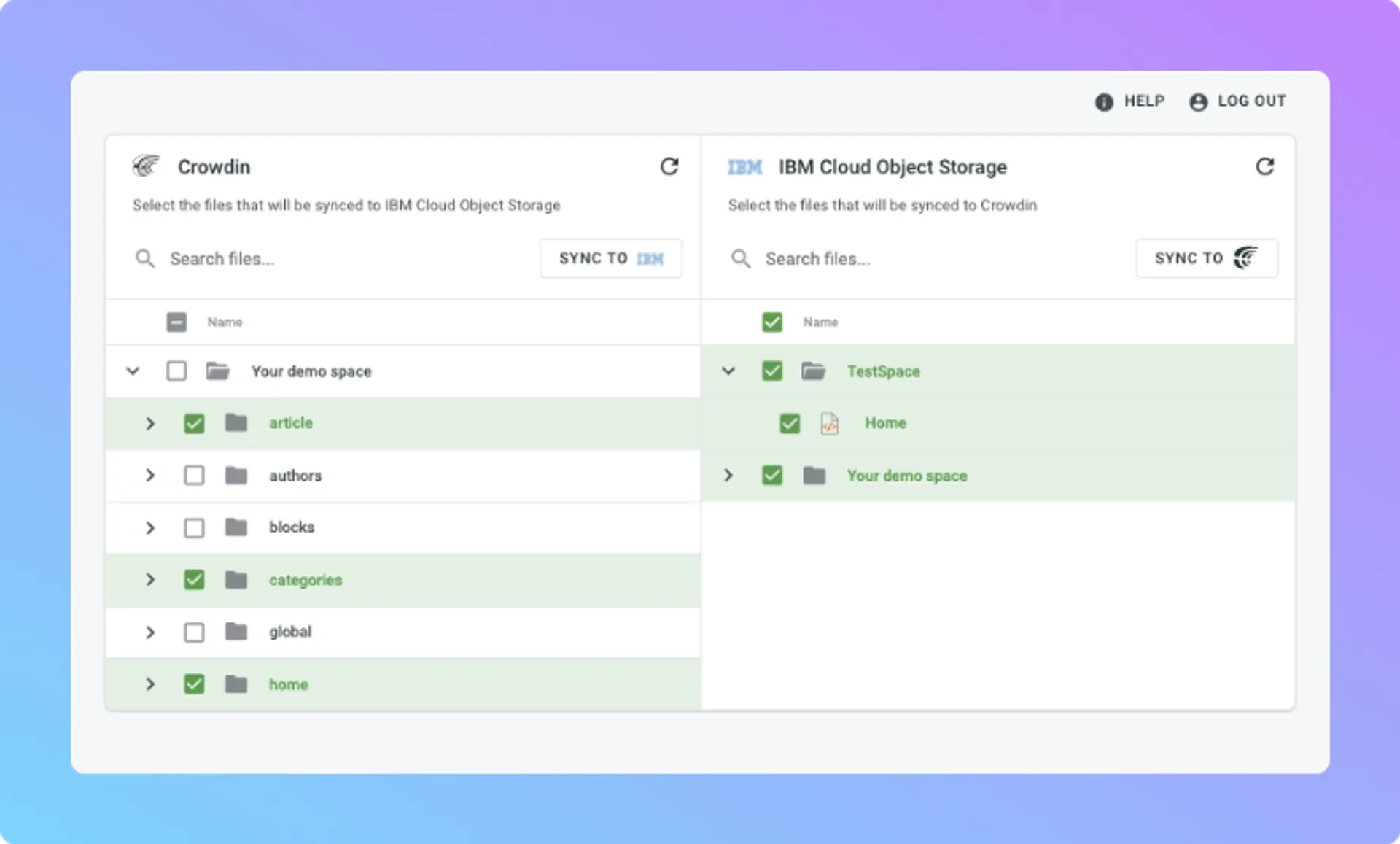1400x844 pixels.
Task: Expand the categories folder
Action: tap(150, 580)
